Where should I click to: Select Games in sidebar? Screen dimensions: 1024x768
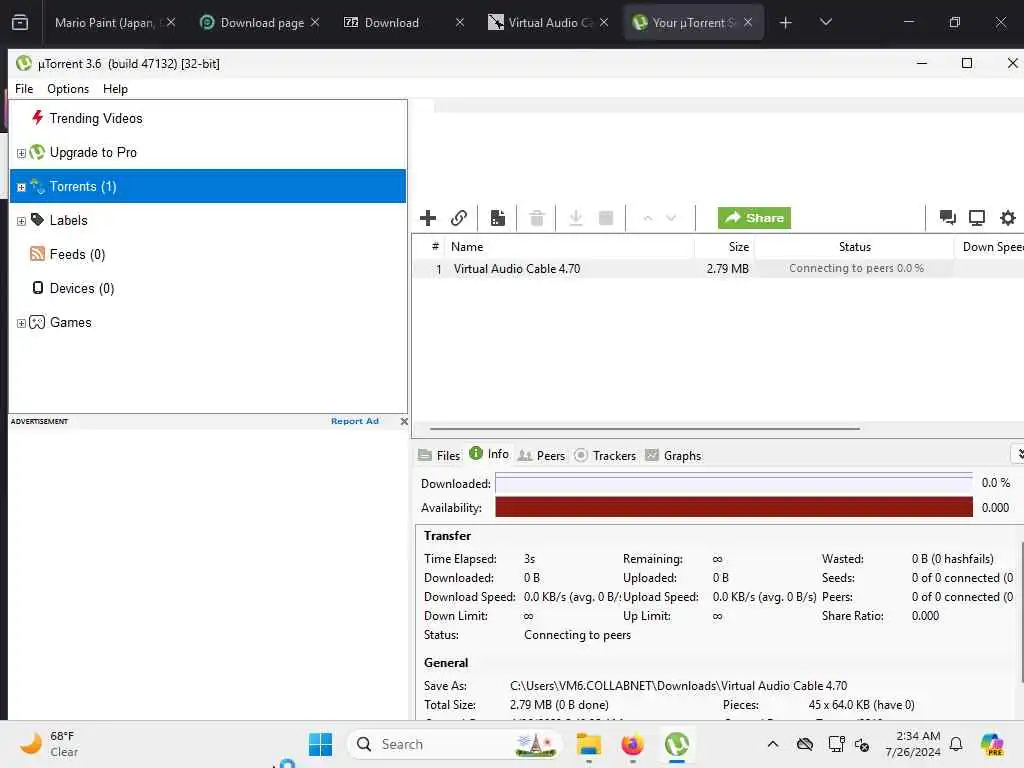click(71, 322)
